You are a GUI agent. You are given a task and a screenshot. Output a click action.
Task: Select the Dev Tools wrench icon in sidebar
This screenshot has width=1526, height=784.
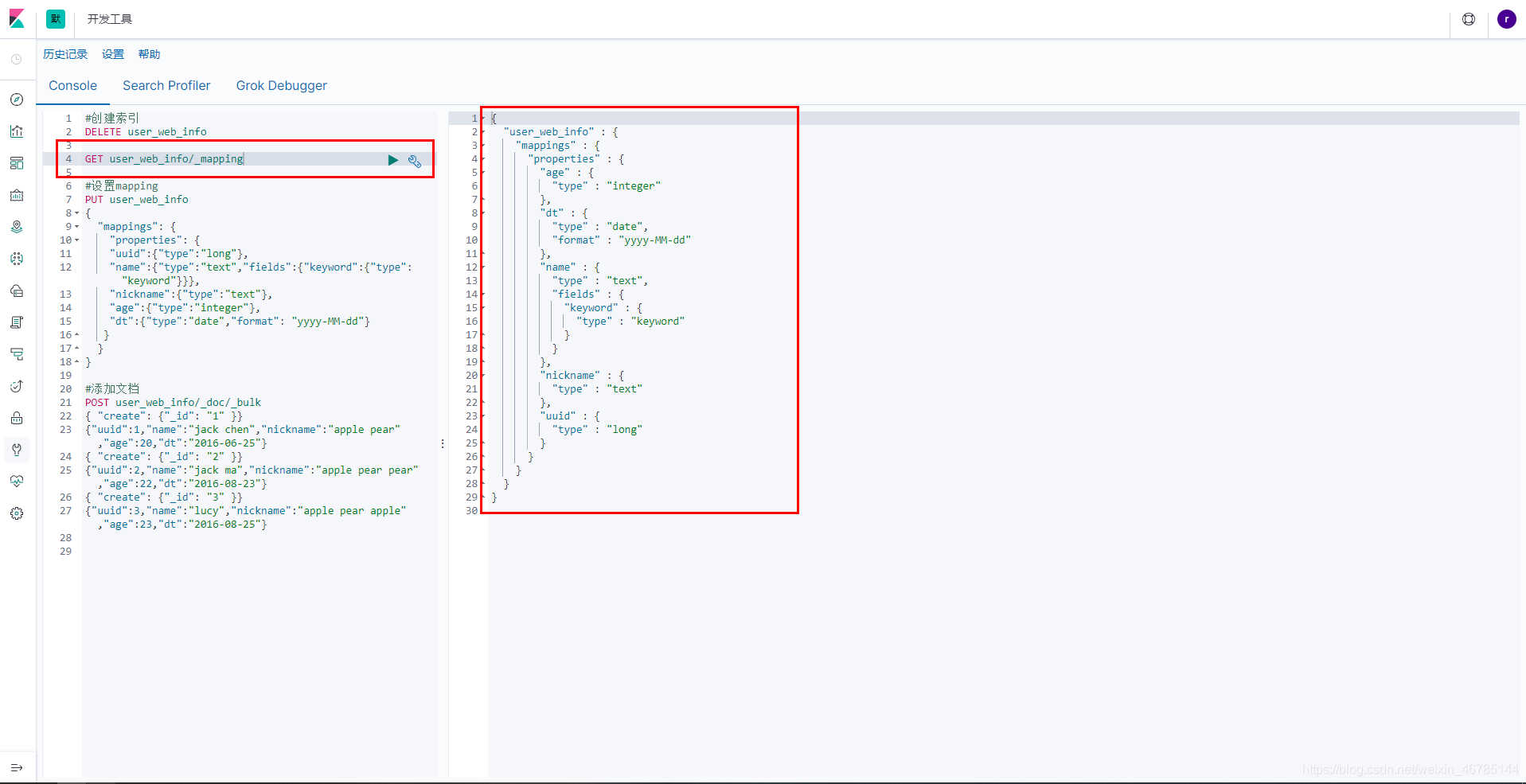point(17,450)
